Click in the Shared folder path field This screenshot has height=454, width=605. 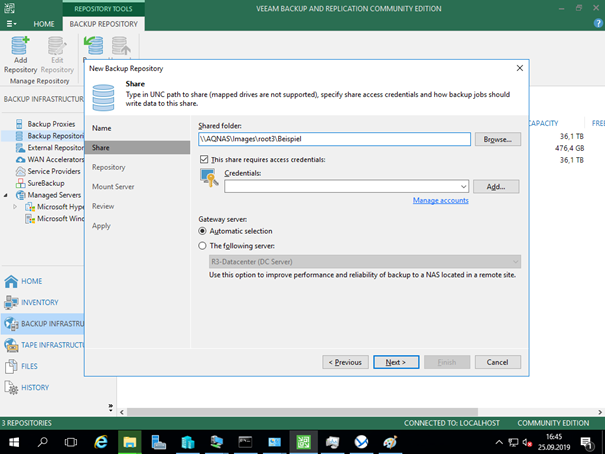click(333, 140)
